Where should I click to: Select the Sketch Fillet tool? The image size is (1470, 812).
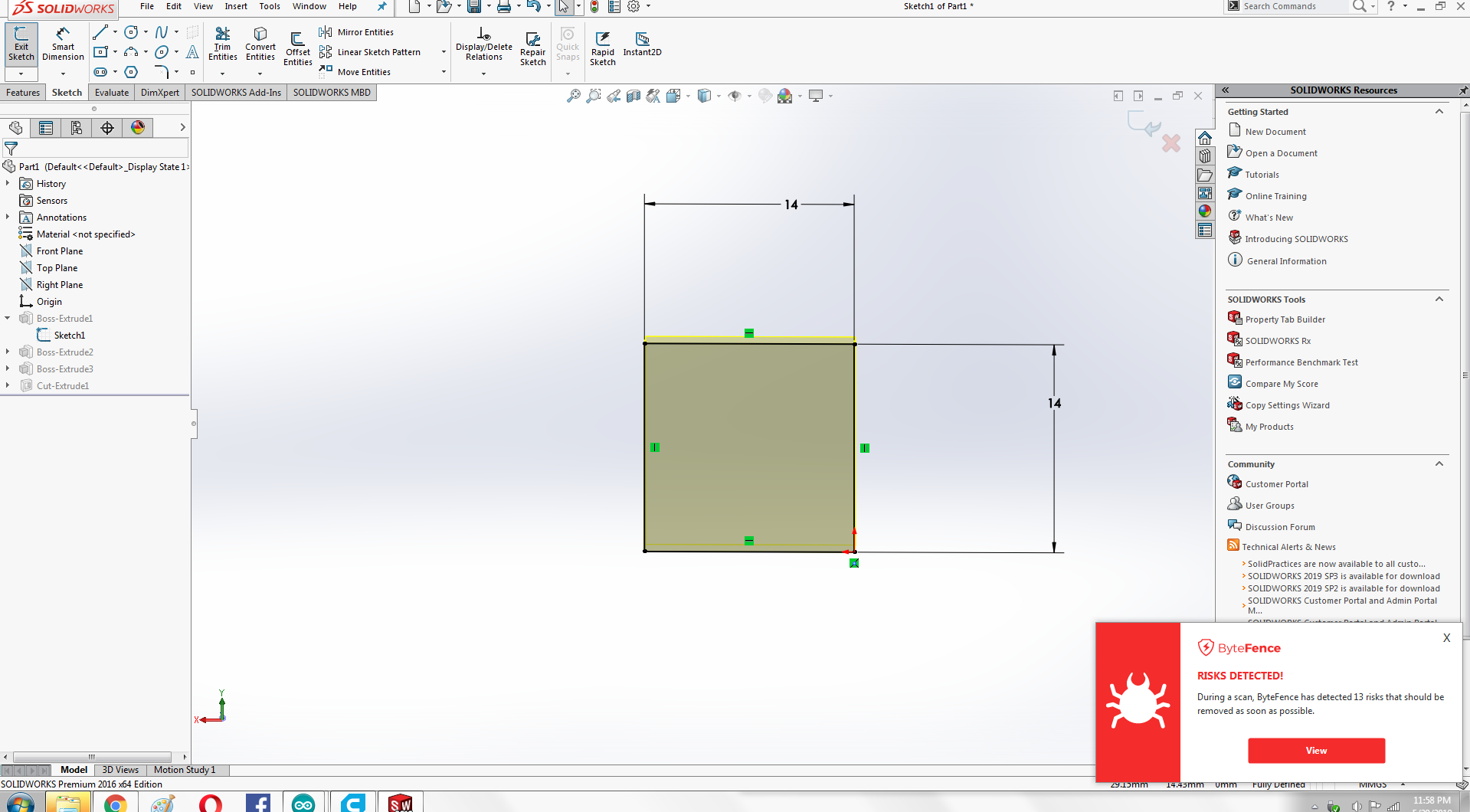162,72
